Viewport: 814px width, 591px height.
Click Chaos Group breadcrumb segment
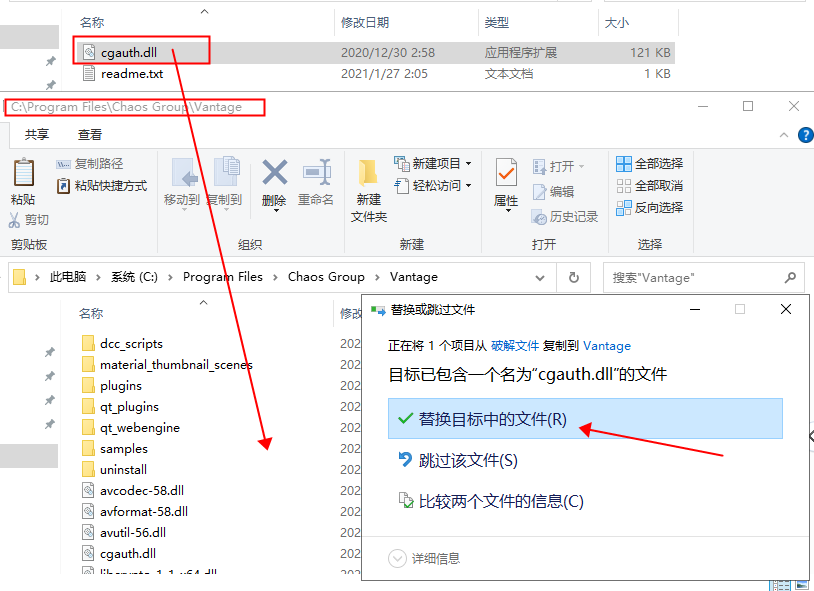click(x=326, y=277)
